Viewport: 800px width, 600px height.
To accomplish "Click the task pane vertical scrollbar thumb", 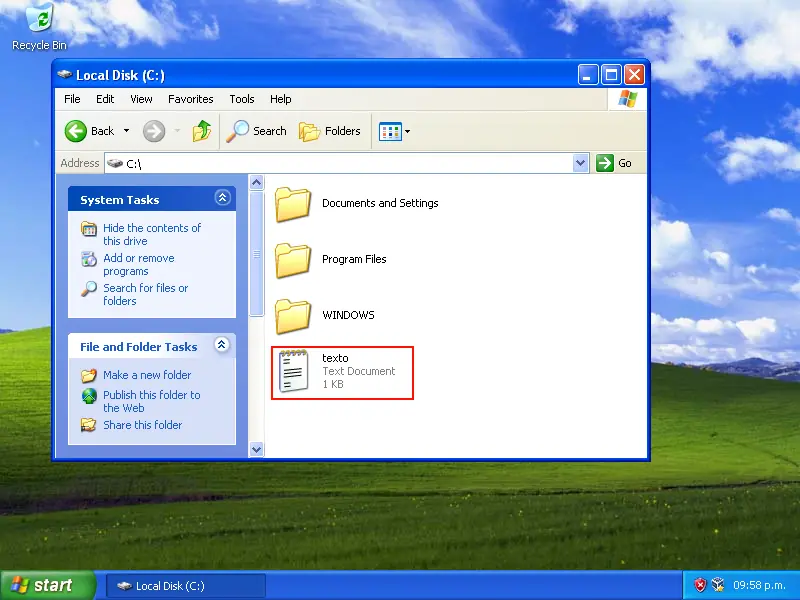I will tap(257, 254).
